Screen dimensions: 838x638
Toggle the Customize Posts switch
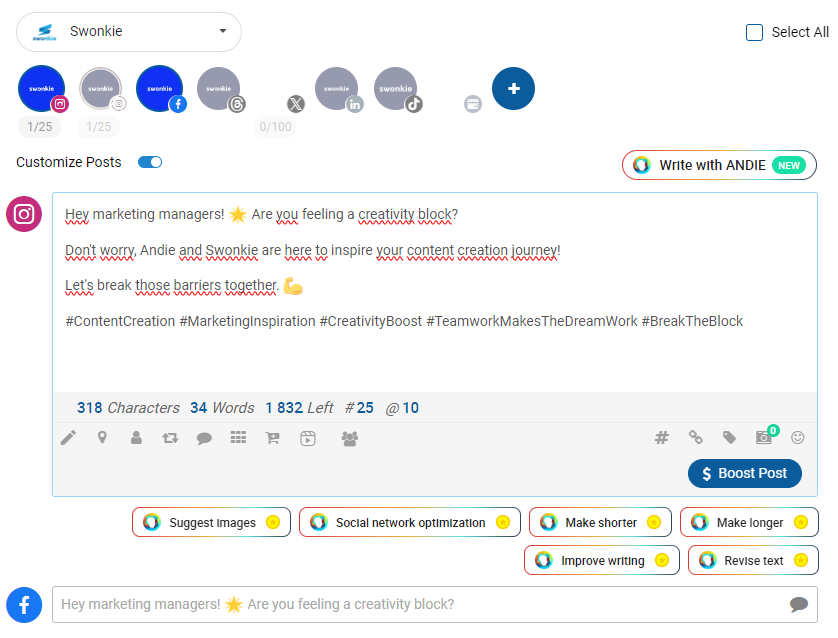[150, 162]
